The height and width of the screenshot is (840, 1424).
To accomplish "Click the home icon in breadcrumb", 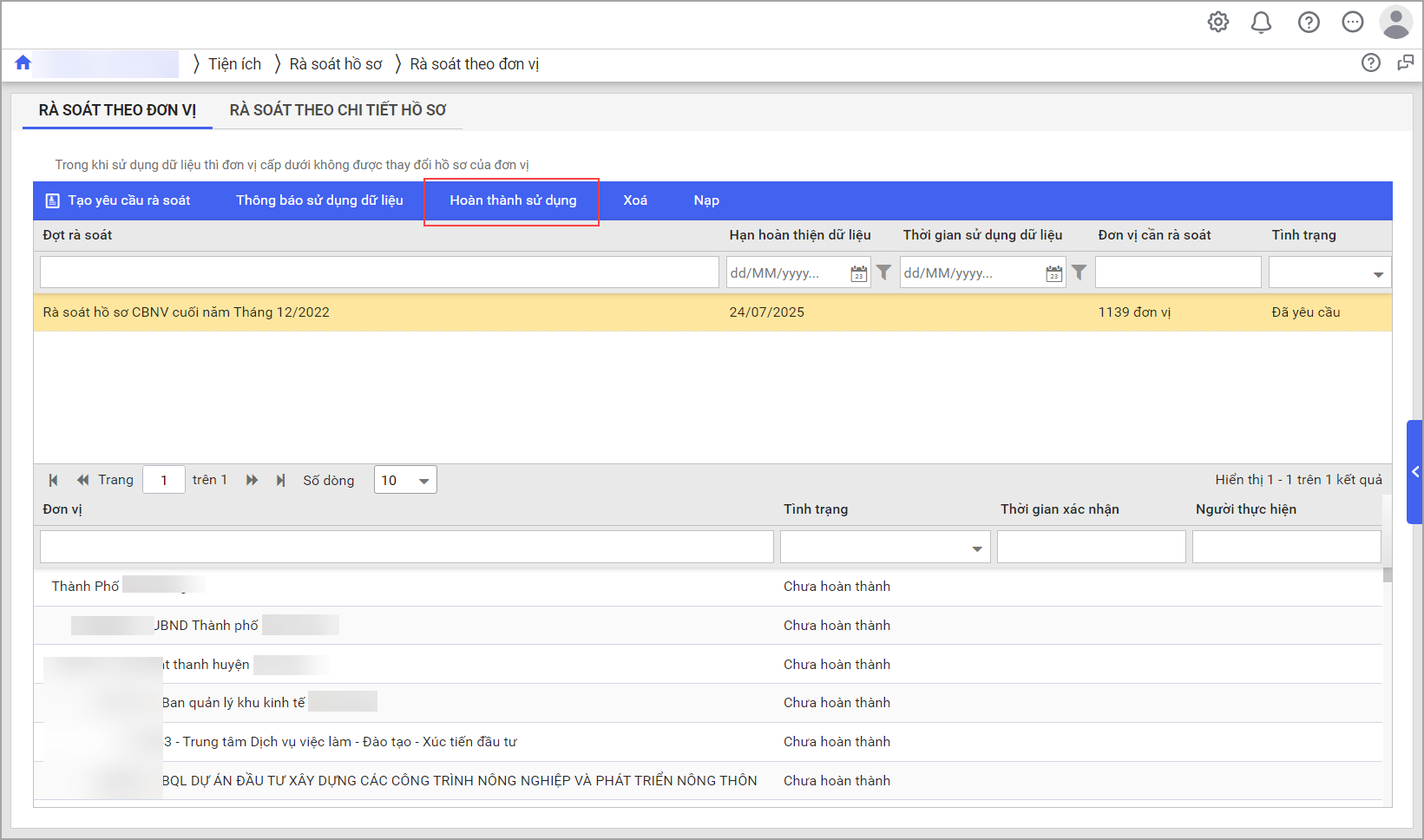I will point(23,62).
